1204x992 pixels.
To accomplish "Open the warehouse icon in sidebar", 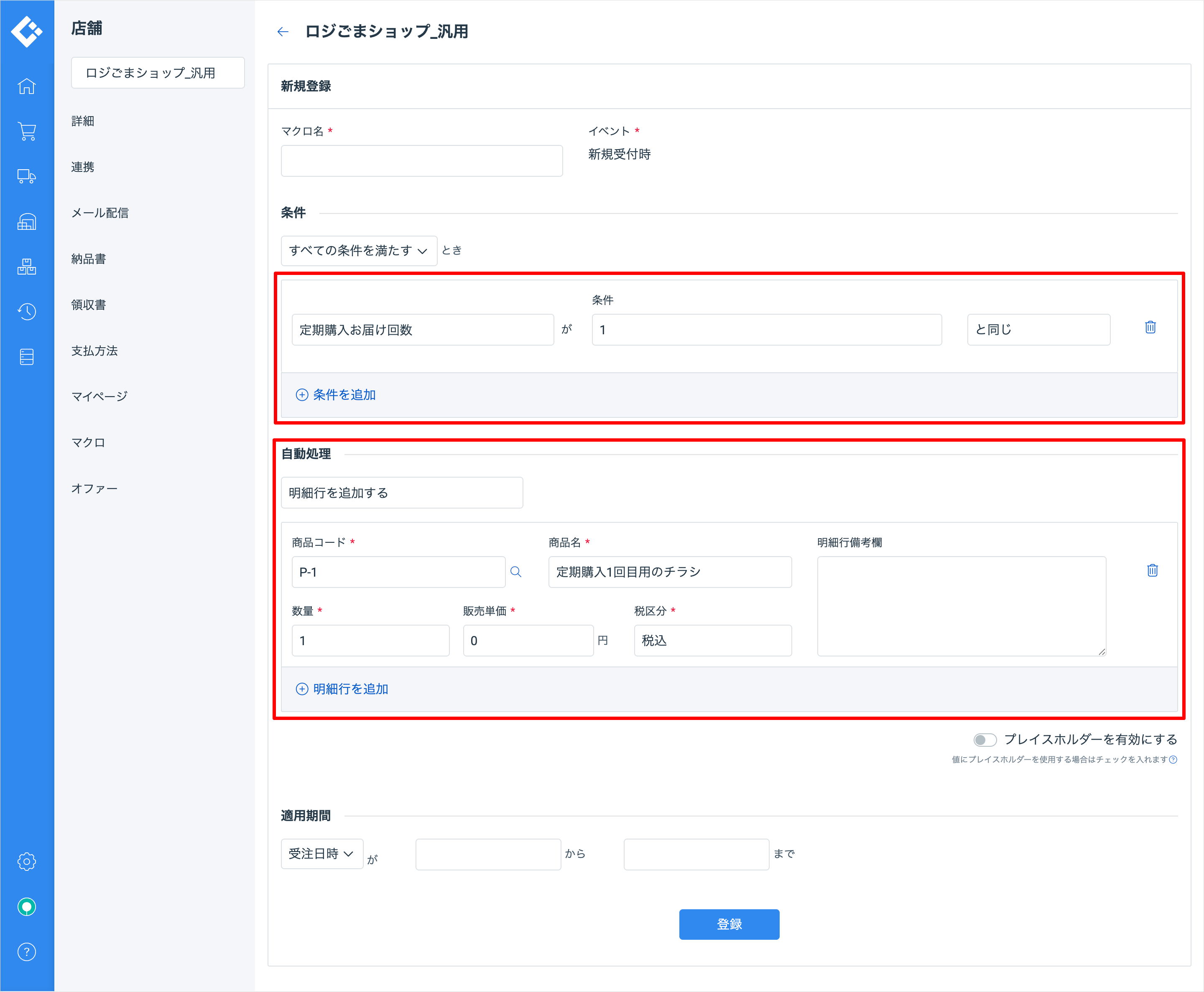I will pyautogui.click(x=26, y=222).
